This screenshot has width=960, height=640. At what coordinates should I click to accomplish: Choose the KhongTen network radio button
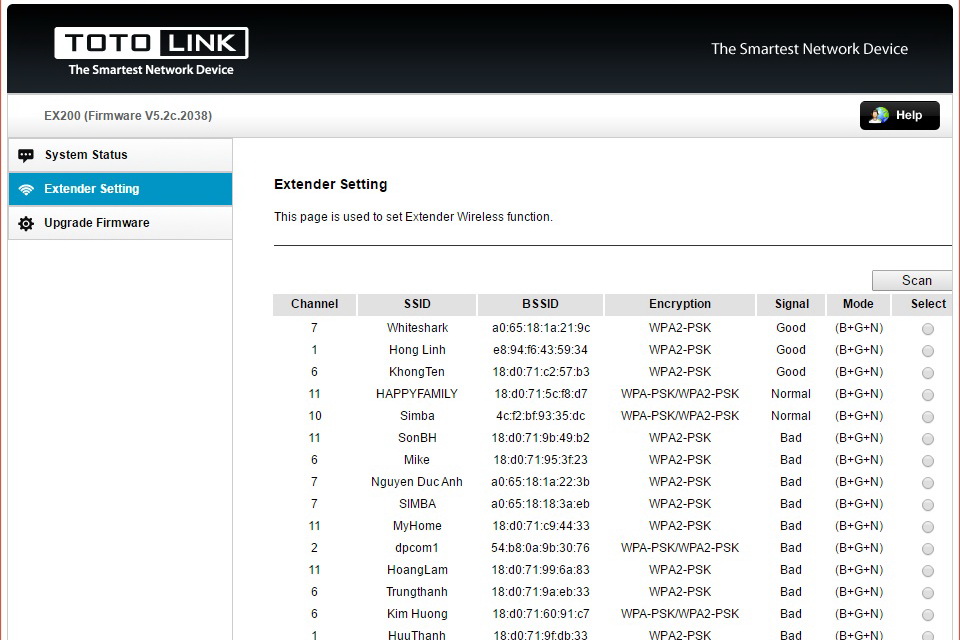click(928, 373)
